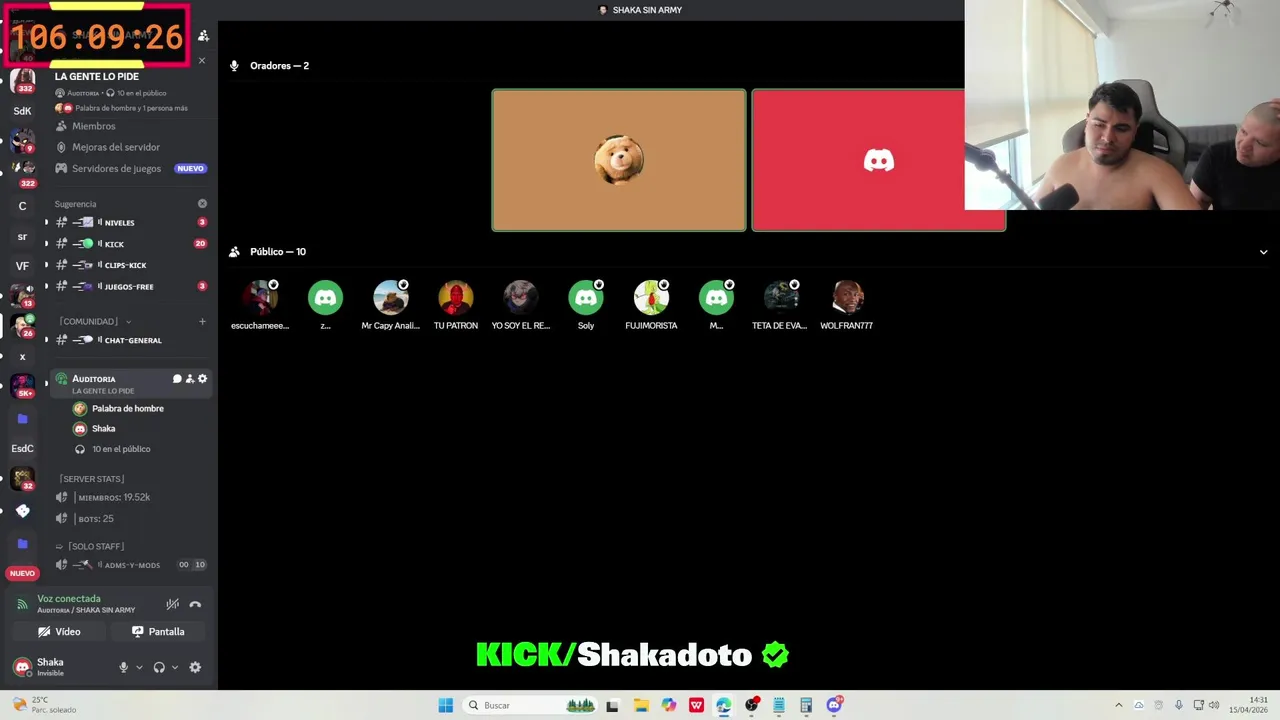Open the juegos-free channel

130,286
